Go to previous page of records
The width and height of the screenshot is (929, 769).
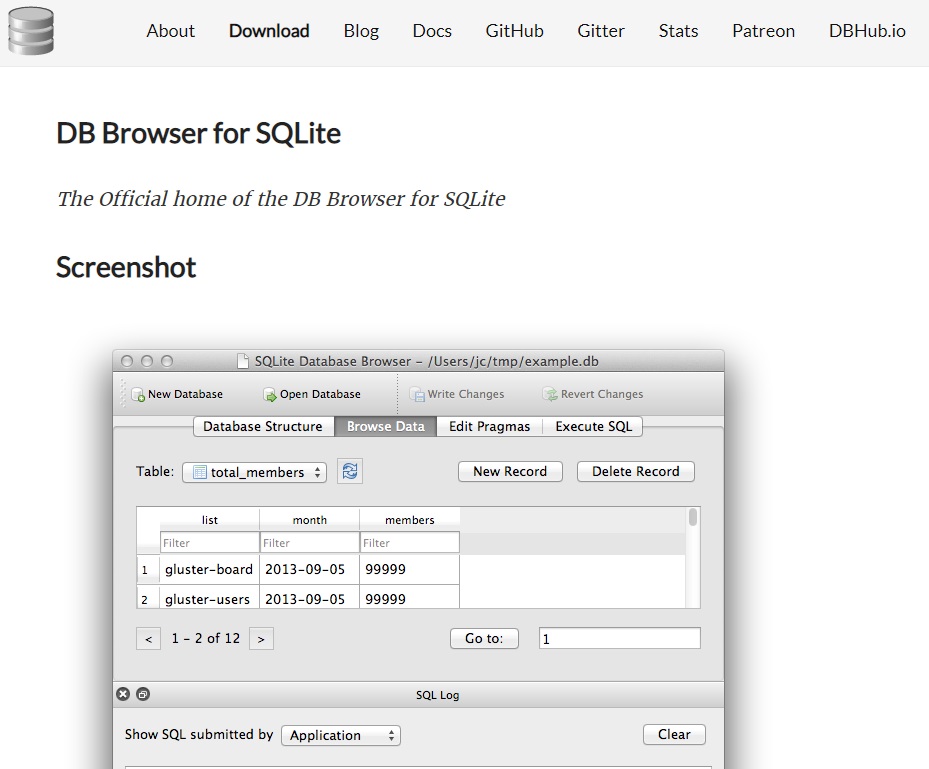pyautogui.click(x=148, y=639)
